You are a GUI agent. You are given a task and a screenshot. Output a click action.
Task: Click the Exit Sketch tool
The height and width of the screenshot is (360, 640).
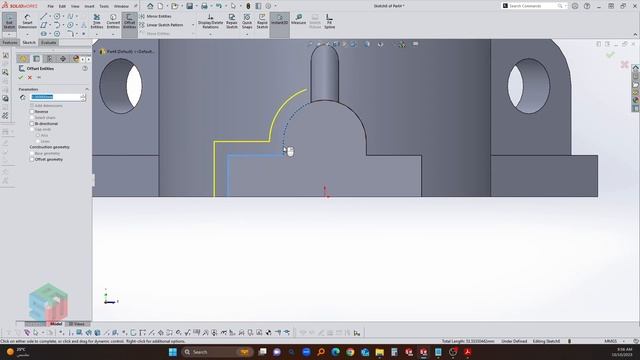(x=9, y=21)
